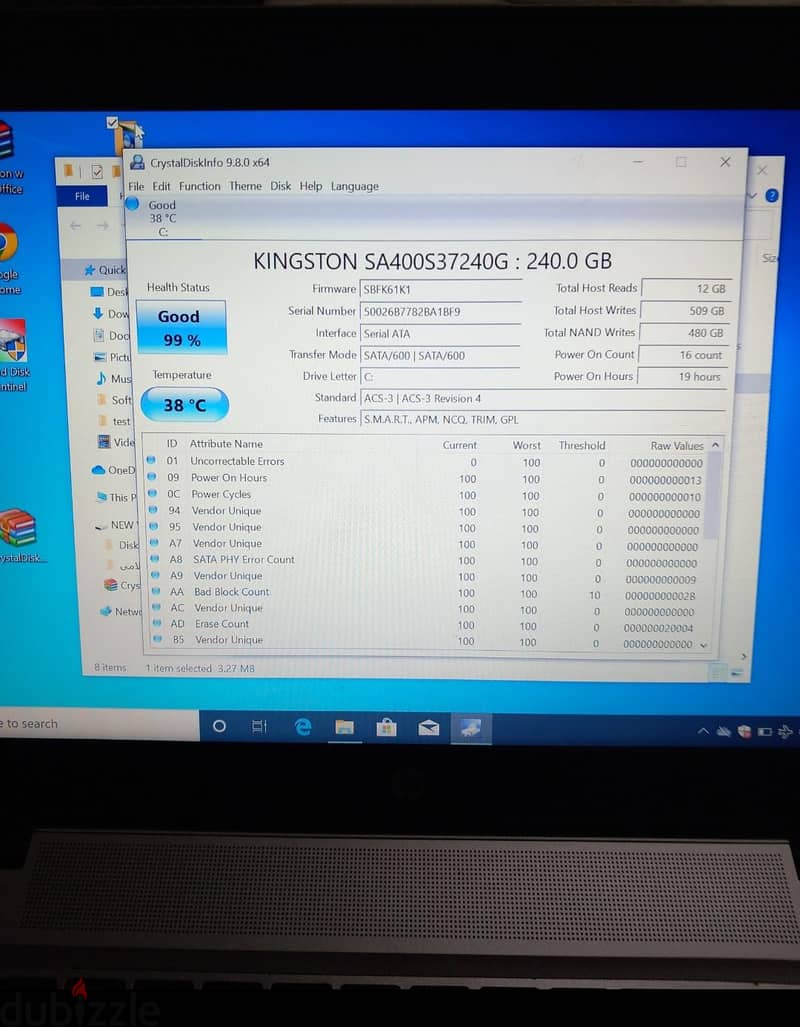The height and width of the screenshot is (1027, 800).
Task: Click the Raw Values column header
Action: (676, 445)
